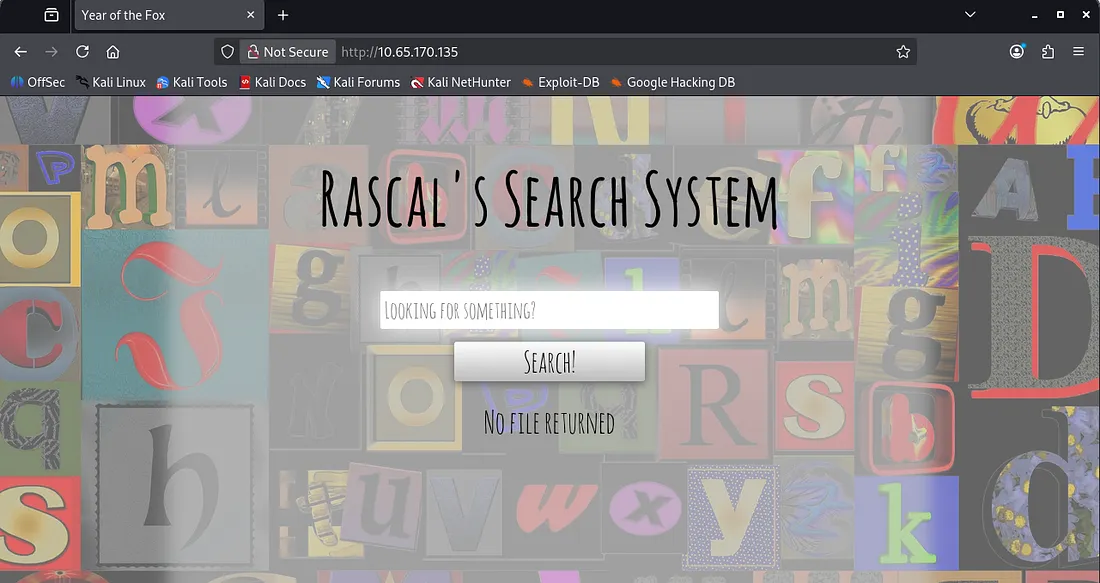Close the Year of the Fox tab
The height and width of the screenshot is (583, 1100).
coord(250,15)
